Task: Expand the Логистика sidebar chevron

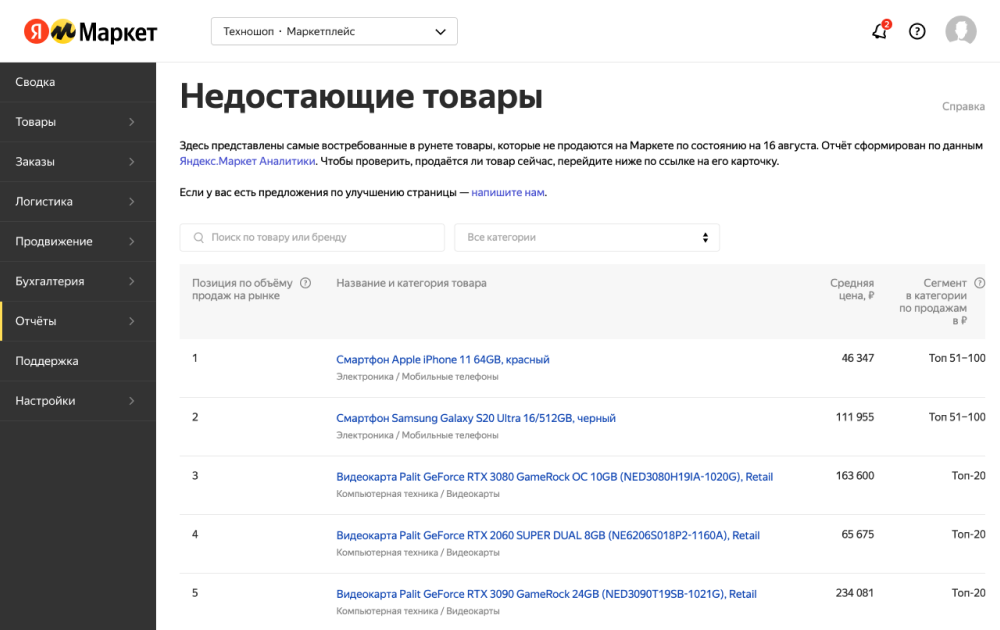Action: (x=131, y=201)
